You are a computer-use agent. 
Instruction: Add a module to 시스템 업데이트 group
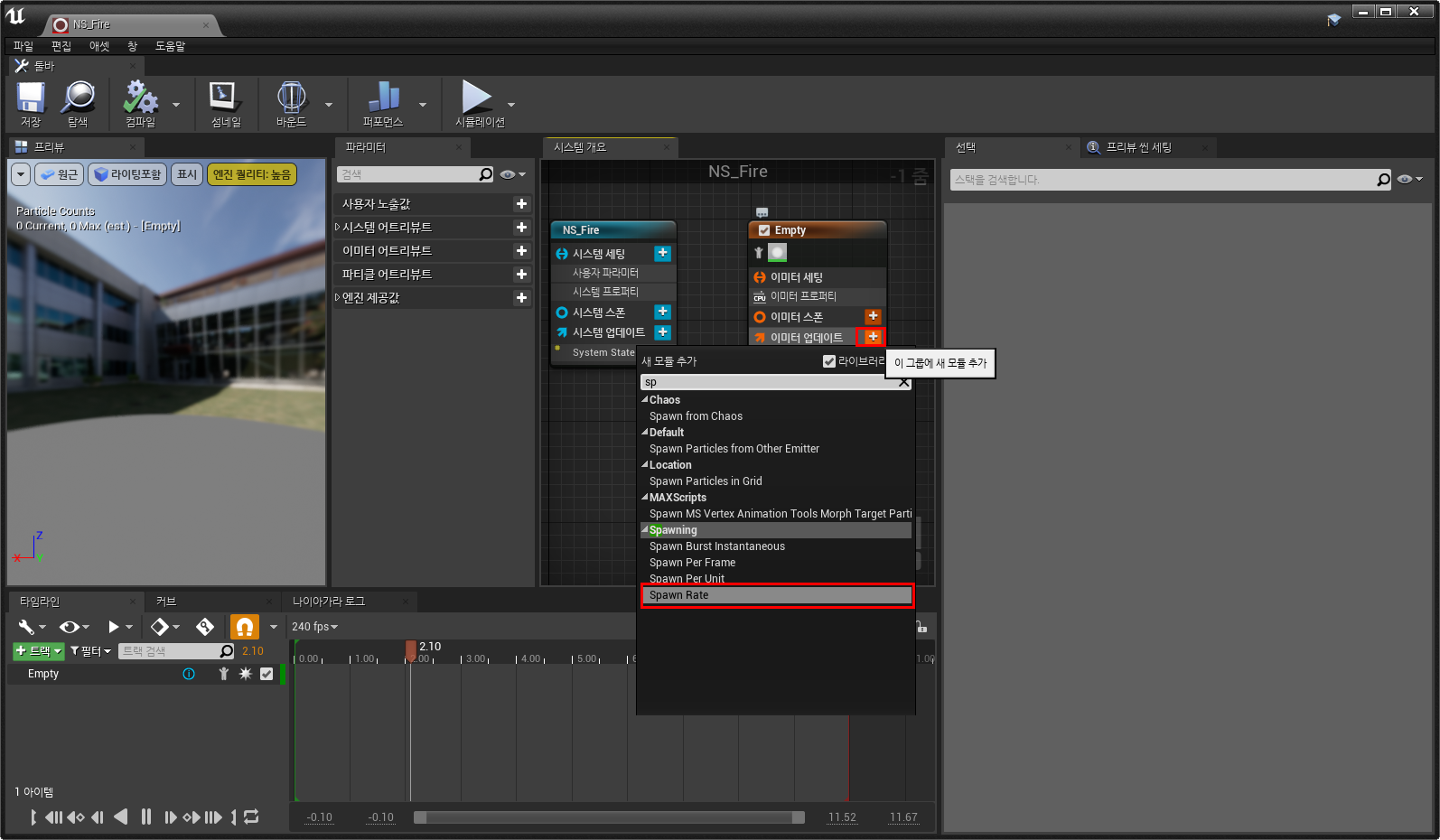(662, 332)
